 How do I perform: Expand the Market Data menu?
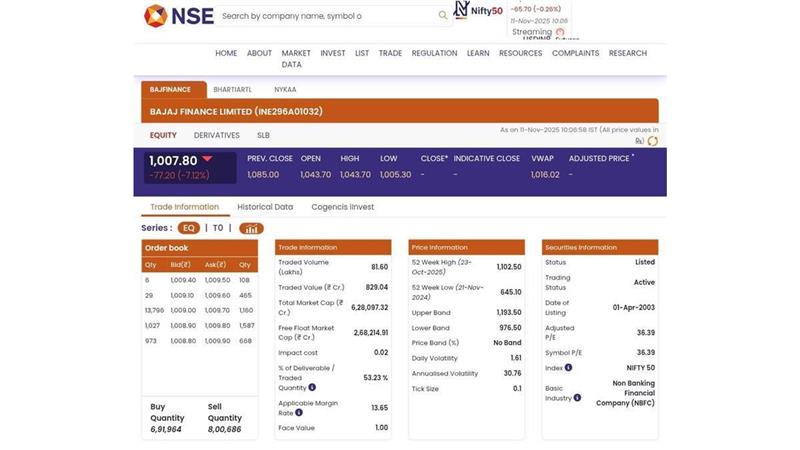(295, 59)
